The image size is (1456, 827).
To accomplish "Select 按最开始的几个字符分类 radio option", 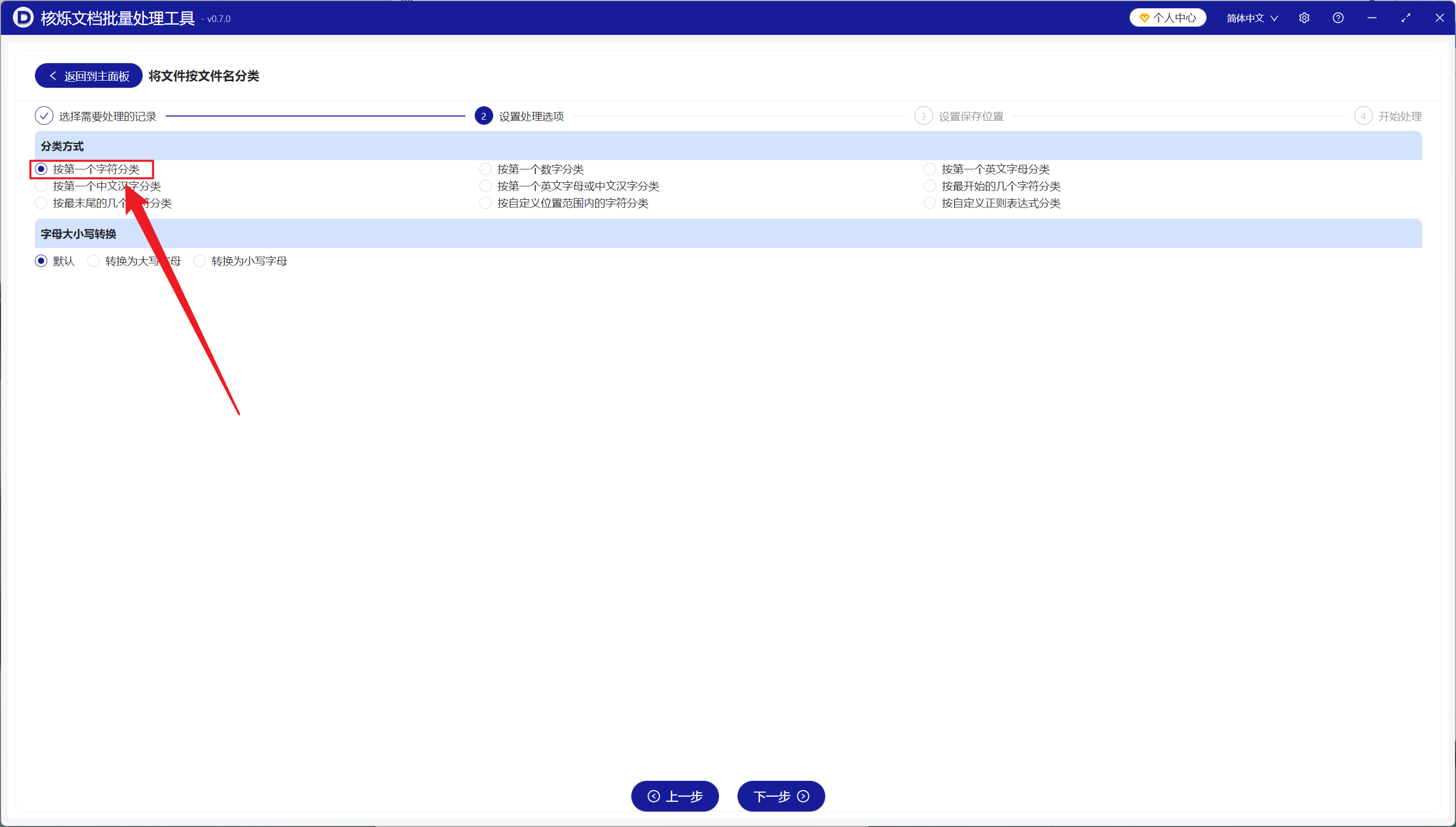I will [992, 186].
